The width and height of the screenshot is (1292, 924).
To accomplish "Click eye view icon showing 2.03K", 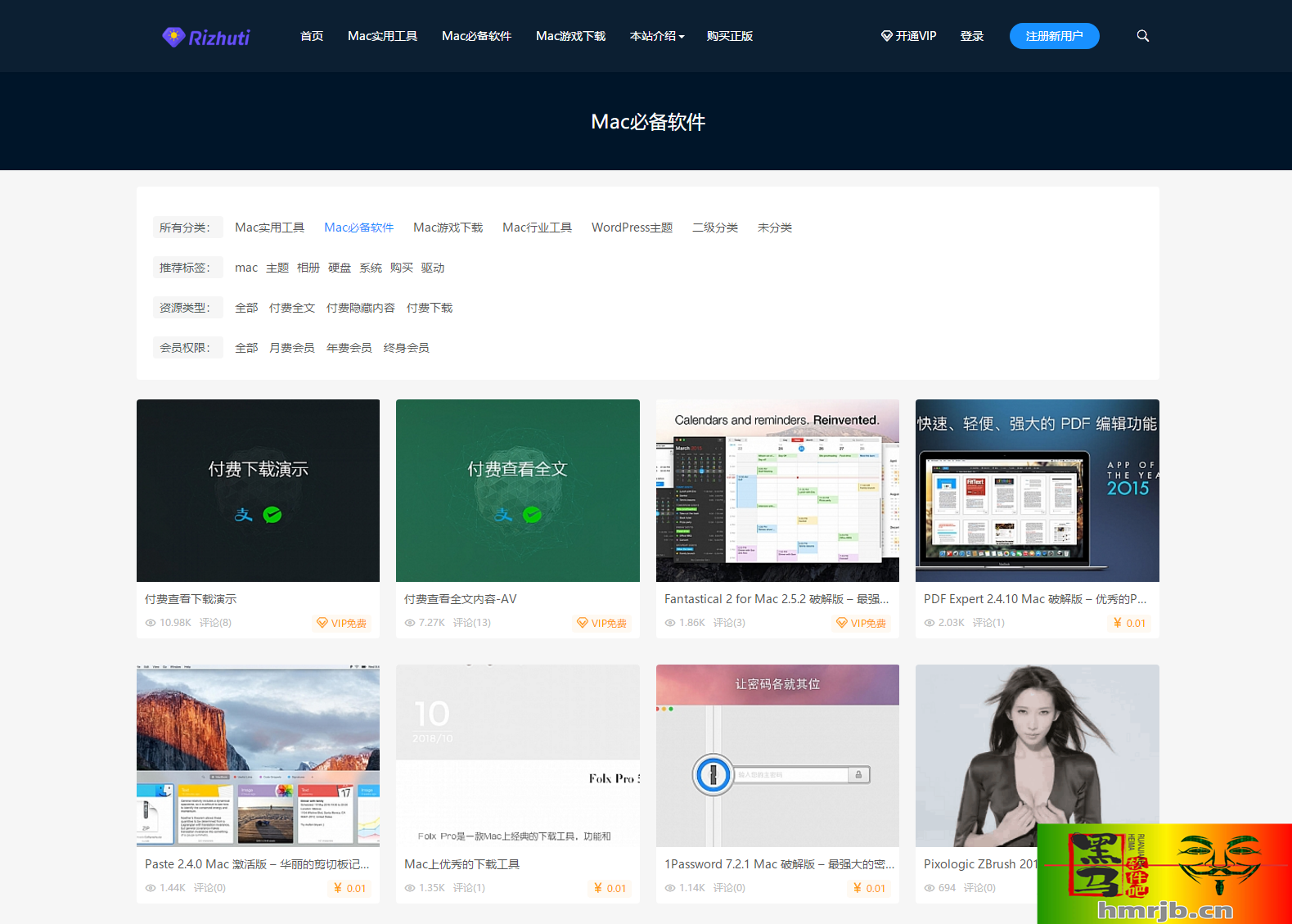I will 930,623.
